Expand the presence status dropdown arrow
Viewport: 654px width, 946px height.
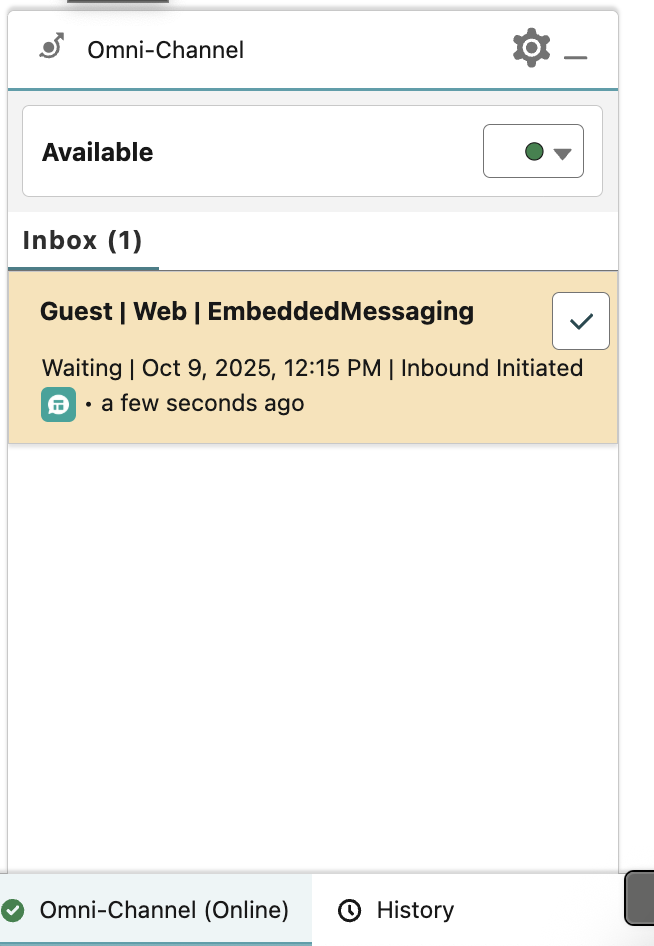click(562, 153)
